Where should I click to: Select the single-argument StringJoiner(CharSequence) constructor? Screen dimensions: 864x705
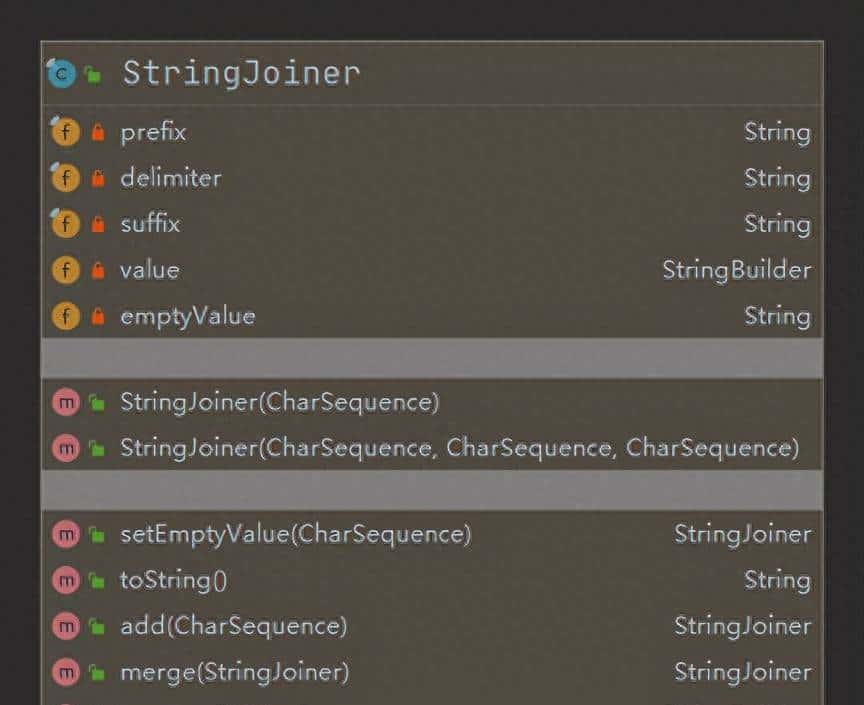tap(279, 402)
